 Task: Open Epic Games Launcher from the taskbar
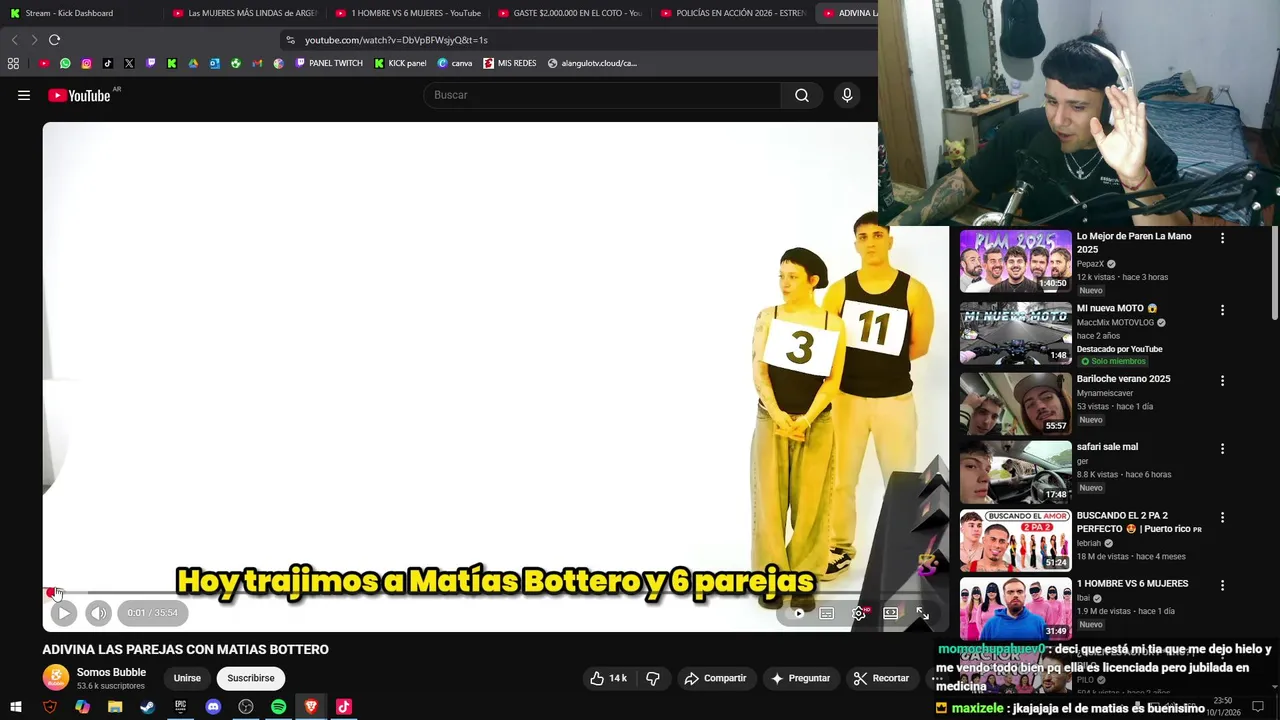(181, 707)
